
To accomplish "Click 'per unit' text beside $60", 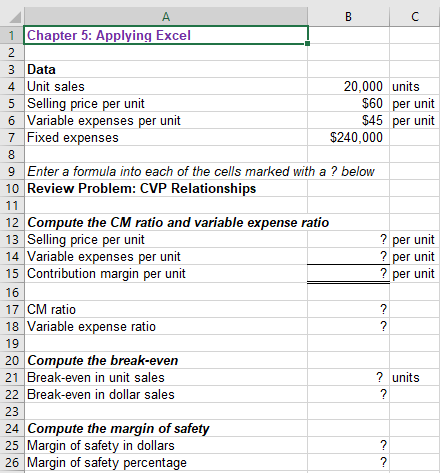I will click(413, 104).
